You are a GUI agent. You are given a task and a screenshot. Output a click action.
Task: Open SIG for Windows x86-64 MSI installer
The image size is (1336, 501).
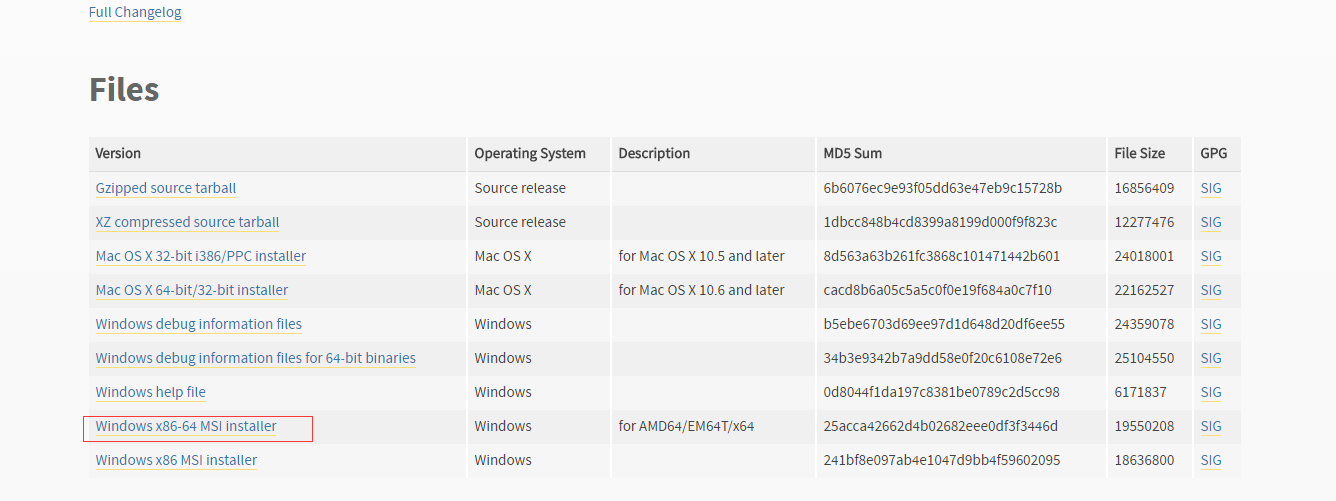(1211, 426)
